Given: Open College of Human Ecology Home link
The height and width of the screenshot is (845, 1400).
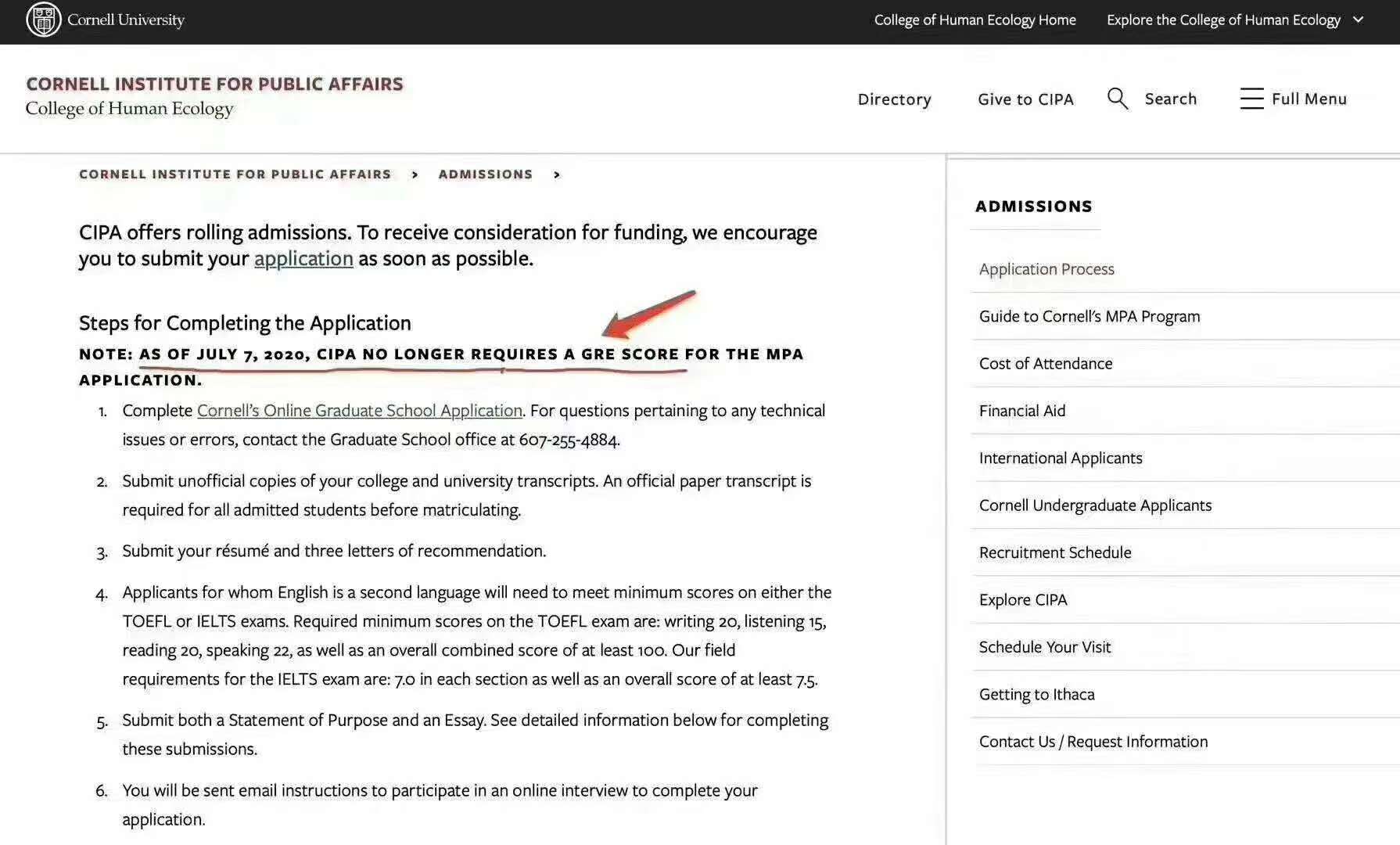Looking at the screenshot, I should [975, 20].
